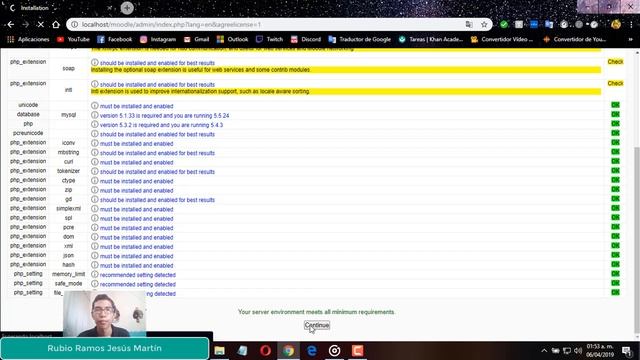Click info icon in safe_mode row
640x360 pixels.
pyautogui.click(x=95, y=284)
